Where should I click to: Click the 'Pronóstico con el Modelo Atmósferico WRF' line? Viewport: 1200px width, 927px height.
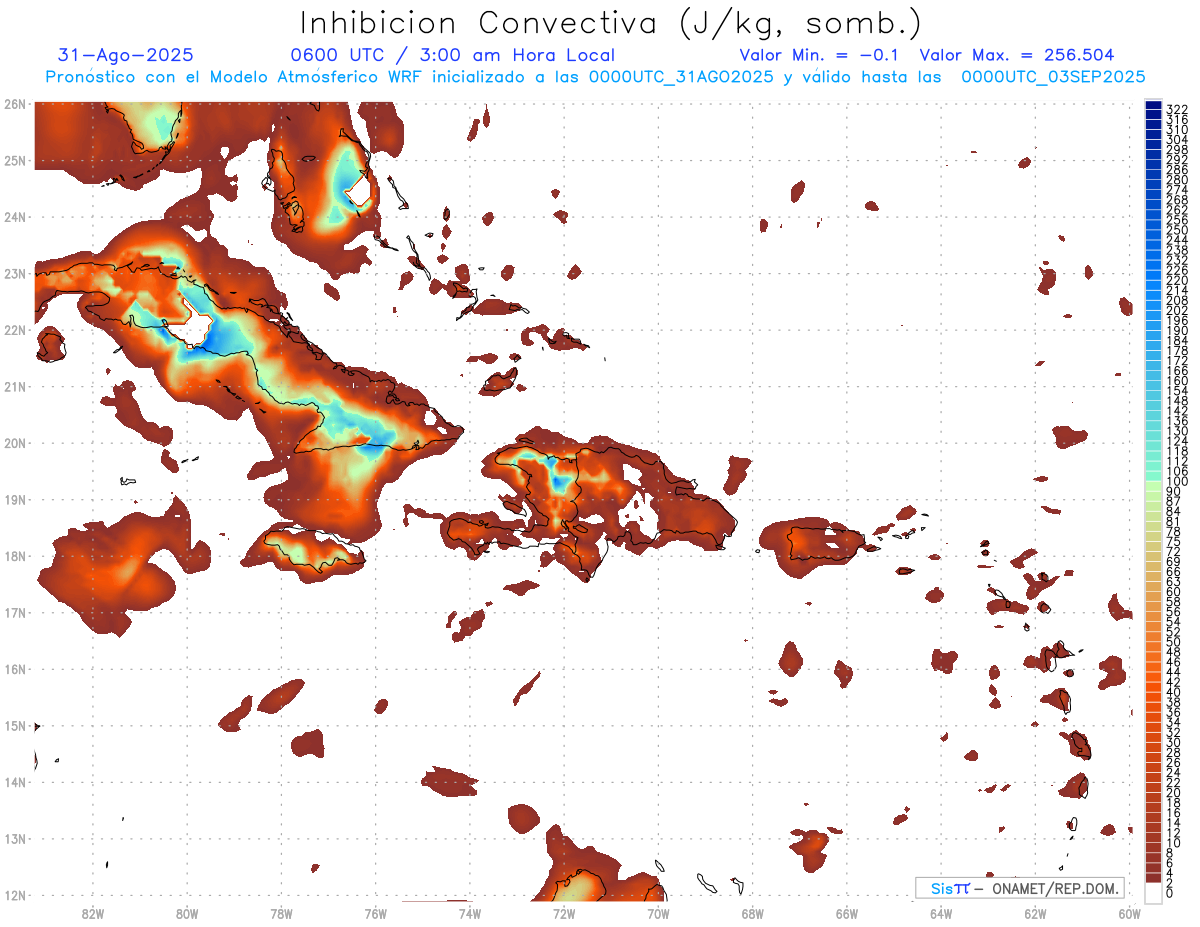(x=595, y=77)
